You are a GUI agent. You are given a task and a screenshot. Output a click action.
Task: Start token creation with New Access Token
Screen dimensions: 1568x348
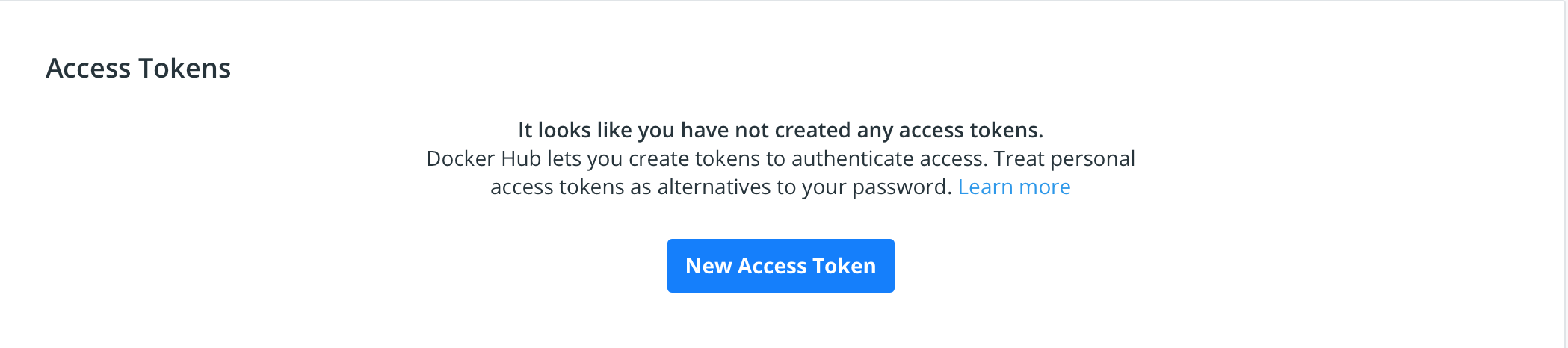(780, 266)
